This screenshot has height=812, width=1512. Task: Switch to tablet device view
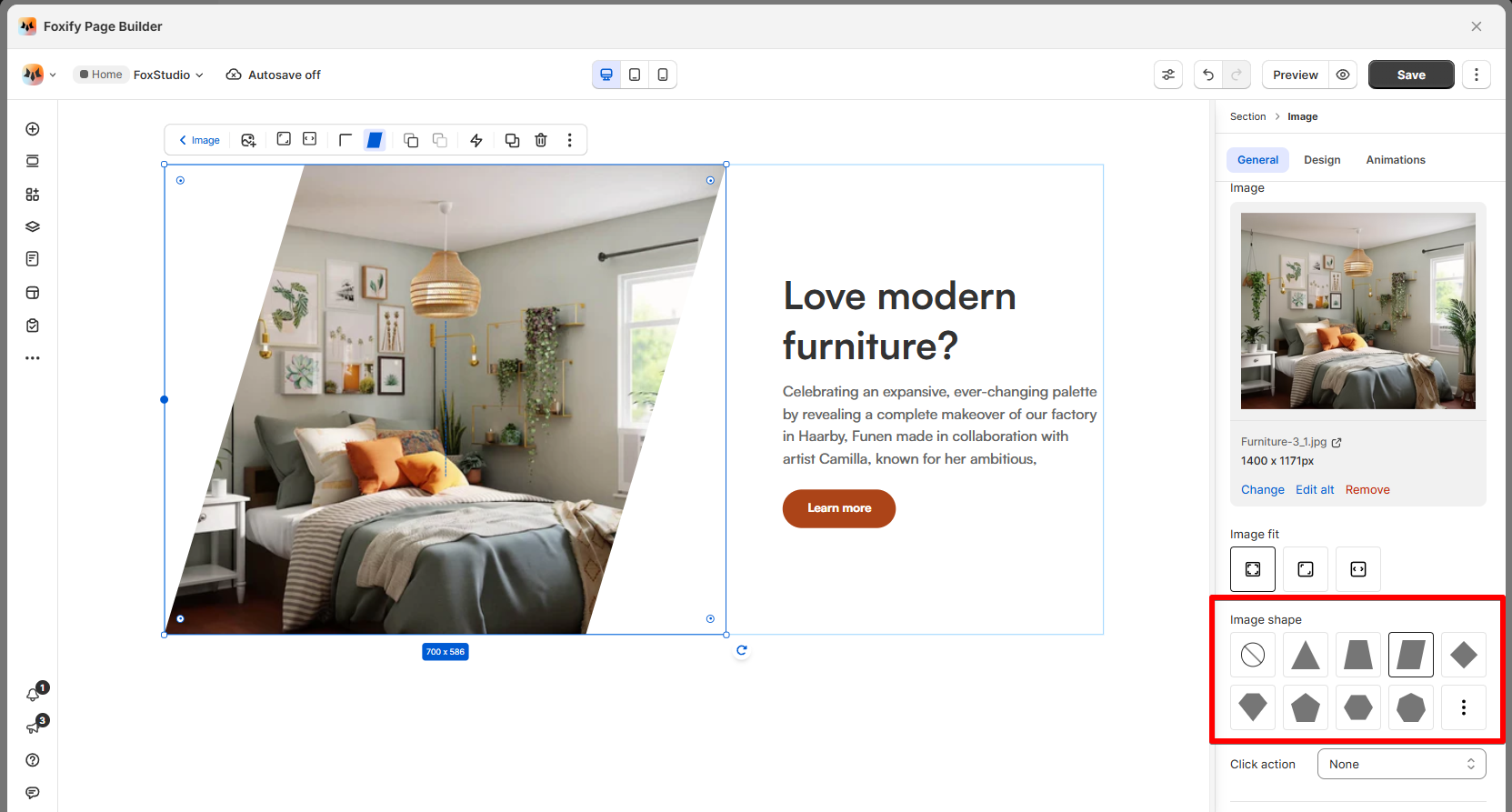635,75
